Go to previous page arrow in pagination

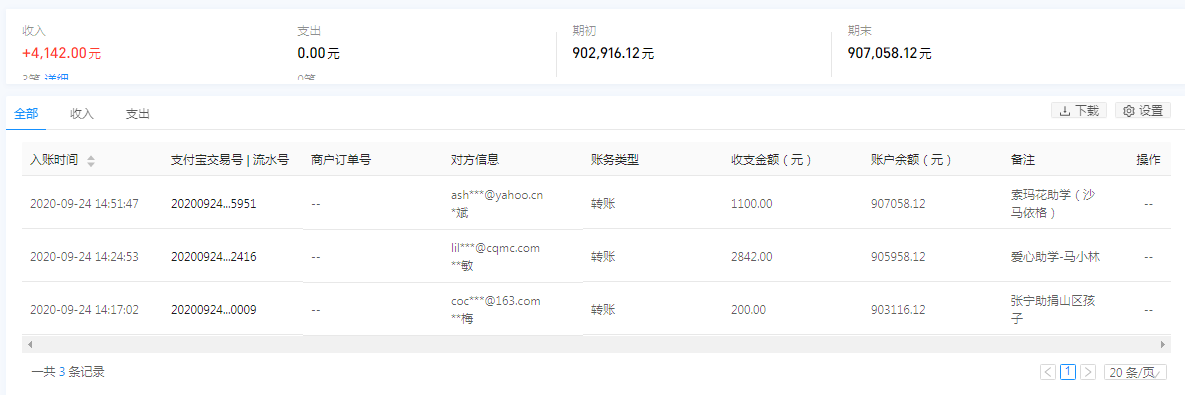(x=1048, y=372)
